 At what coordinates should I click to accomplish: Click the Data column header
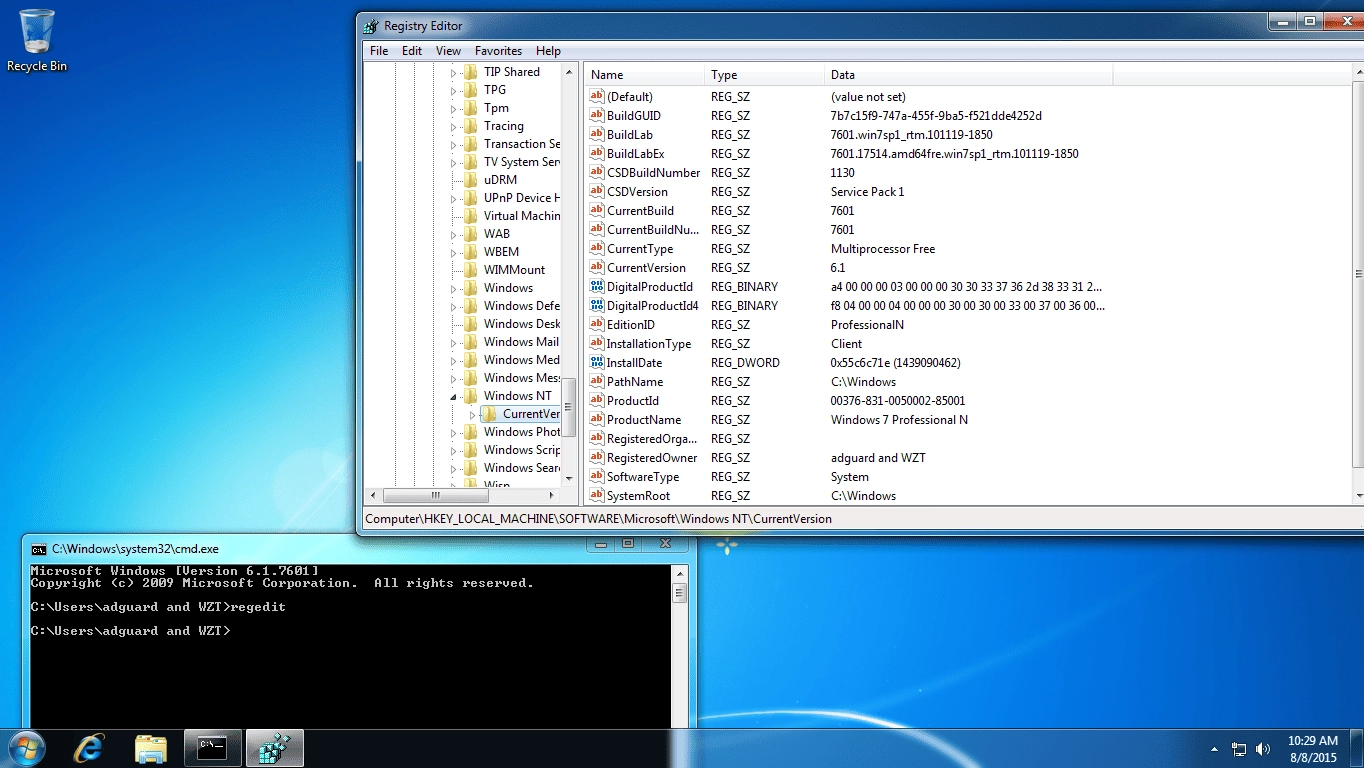(969, 75)
